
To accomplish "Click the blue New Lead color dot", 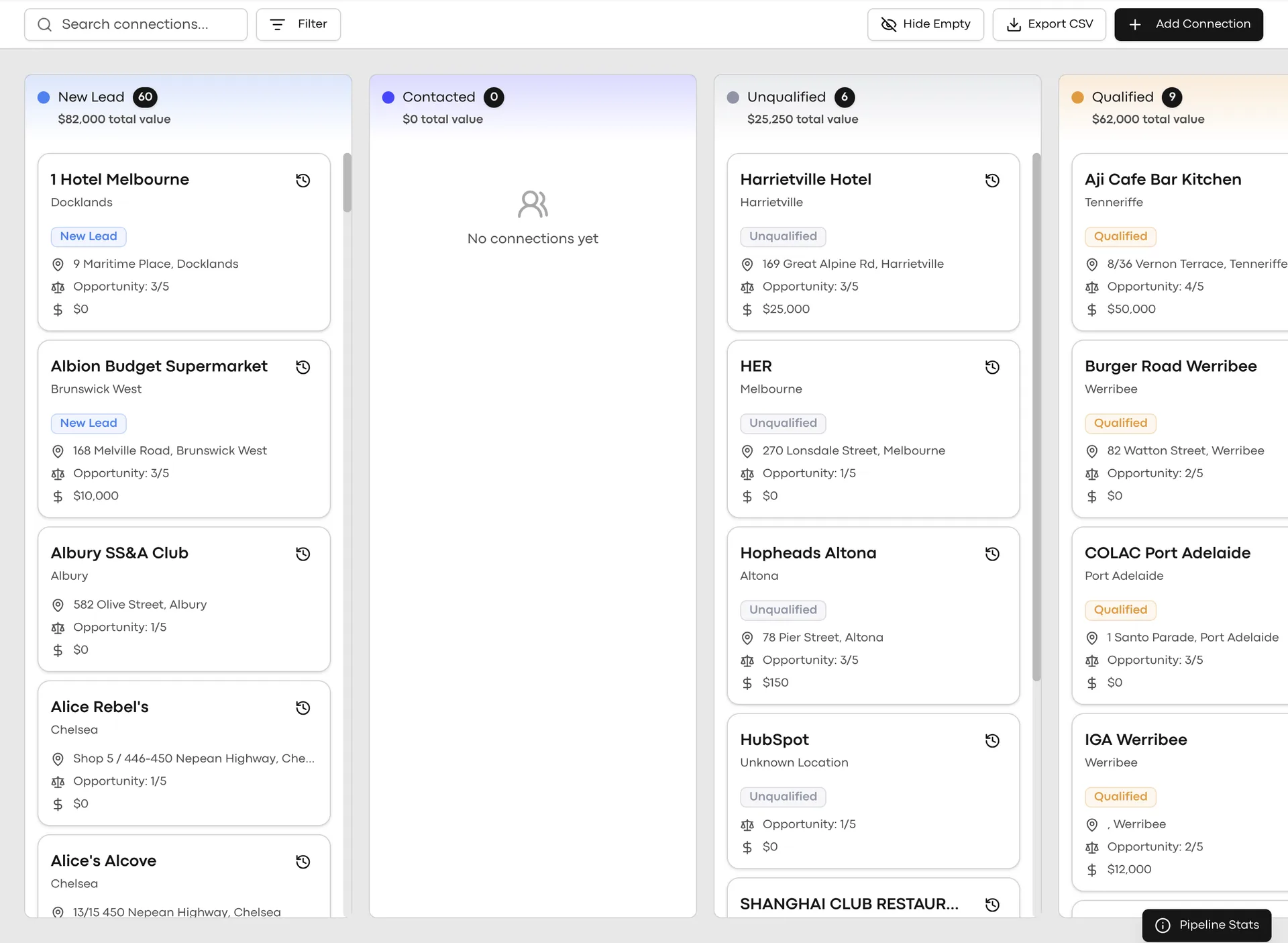I will (x=44, y=97).
